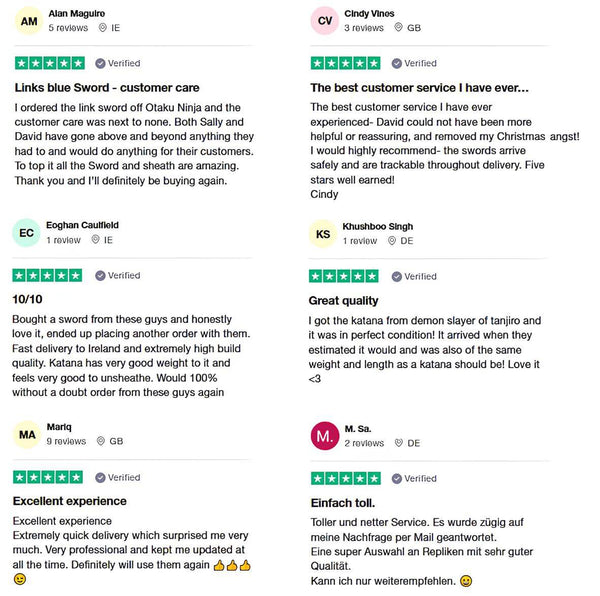Click Alan Maguire's reviewer name
This screenshot has width=600, height=596.
78,13
